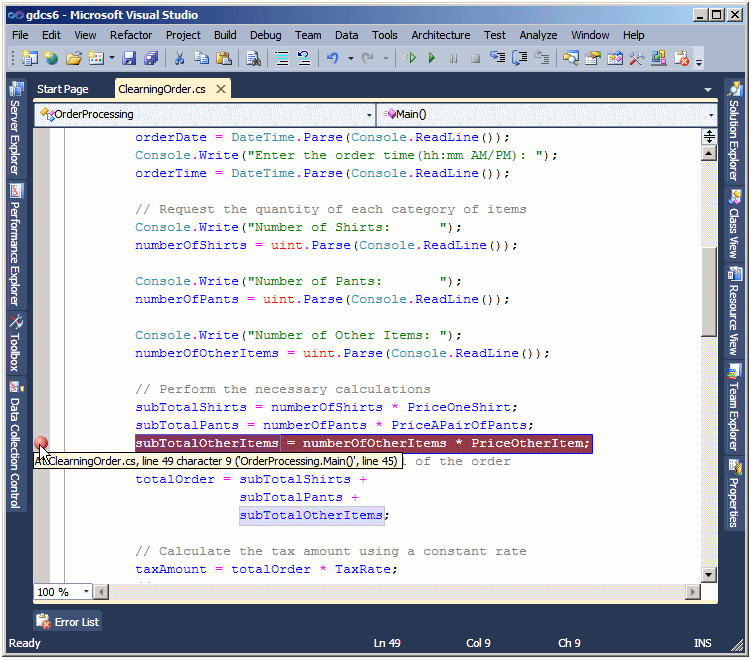Open the Class View side tab
The width and height of the screenshot is (751, 660).
(734, 224)
